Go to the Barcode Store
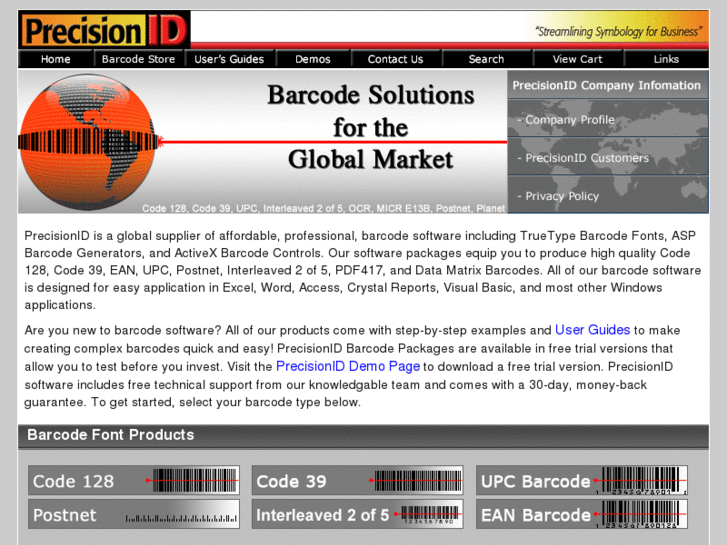Viewport: 727px width, 545px height. tap(139, 59)
